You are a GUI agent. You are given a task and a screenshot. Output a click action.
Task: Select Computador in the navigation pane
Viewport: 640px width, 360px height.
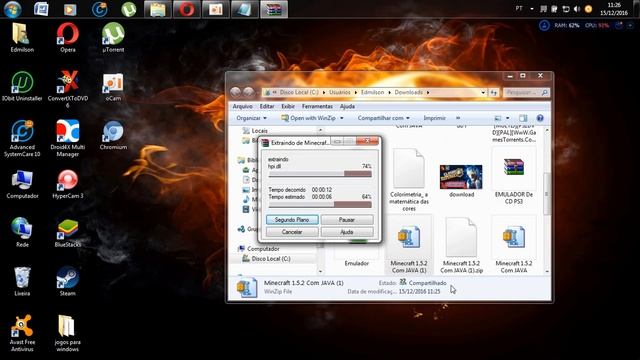(258, 249)
